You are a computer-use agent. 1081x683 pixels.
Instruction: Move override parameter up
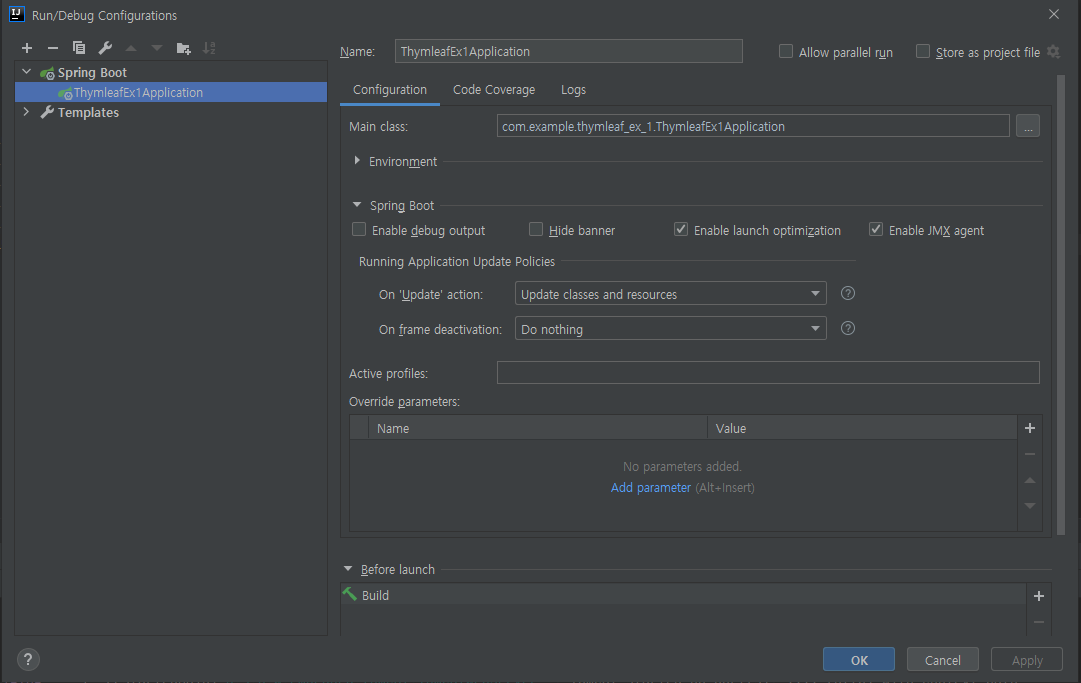1030,480
